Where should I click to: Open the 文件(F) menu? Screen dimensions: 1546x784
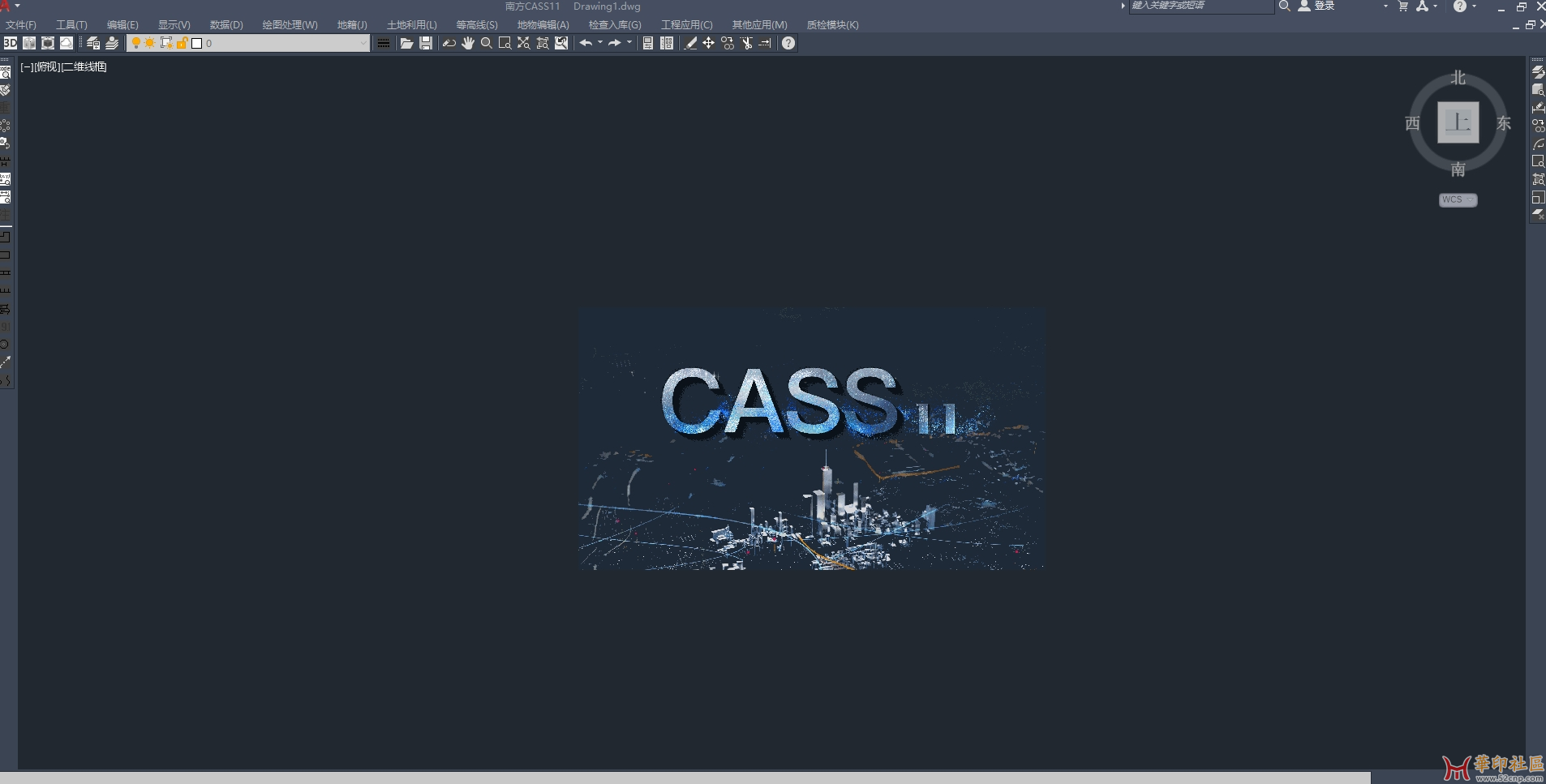coord(21,25)
